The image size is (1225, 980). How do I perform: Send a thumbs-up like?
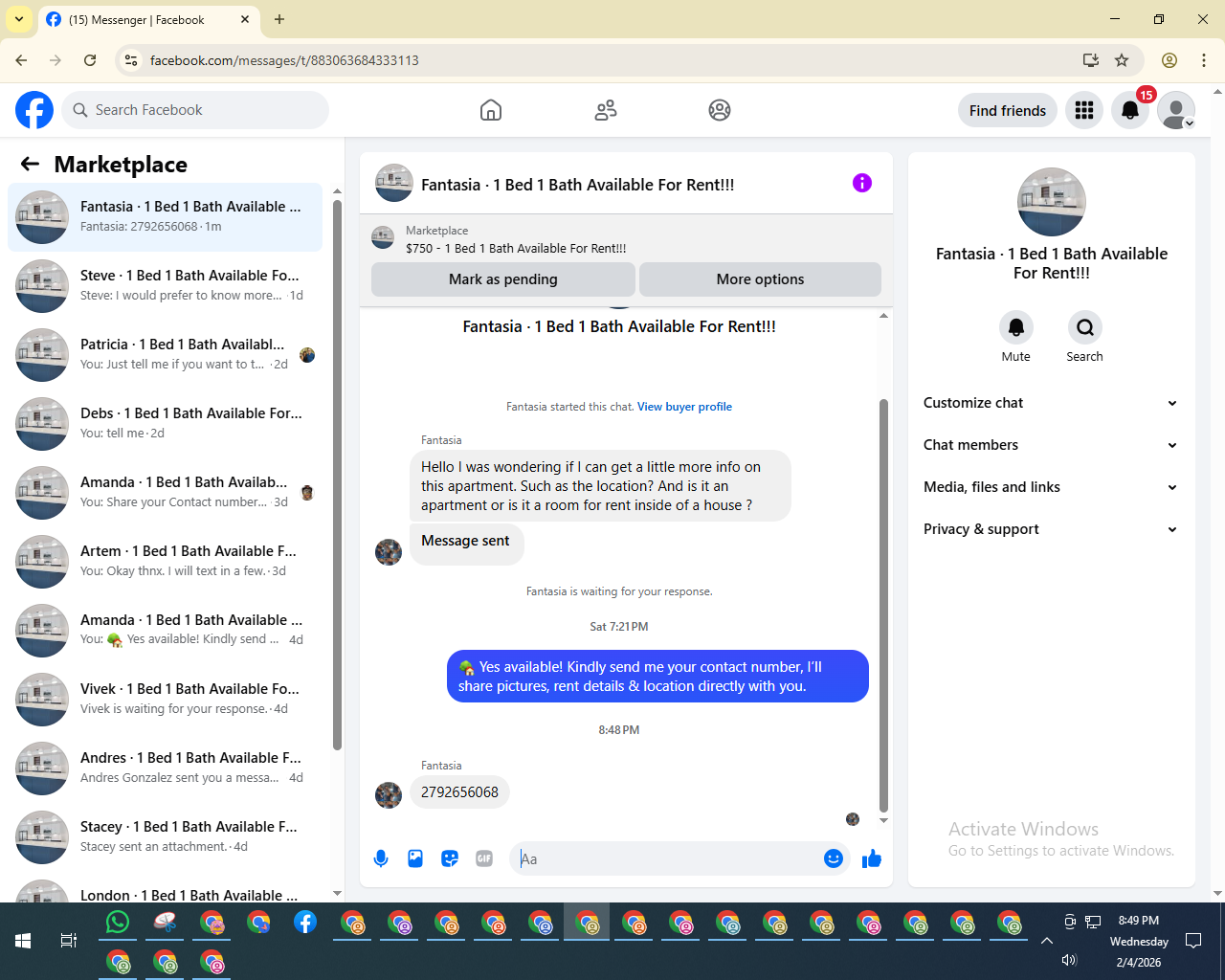871,858
